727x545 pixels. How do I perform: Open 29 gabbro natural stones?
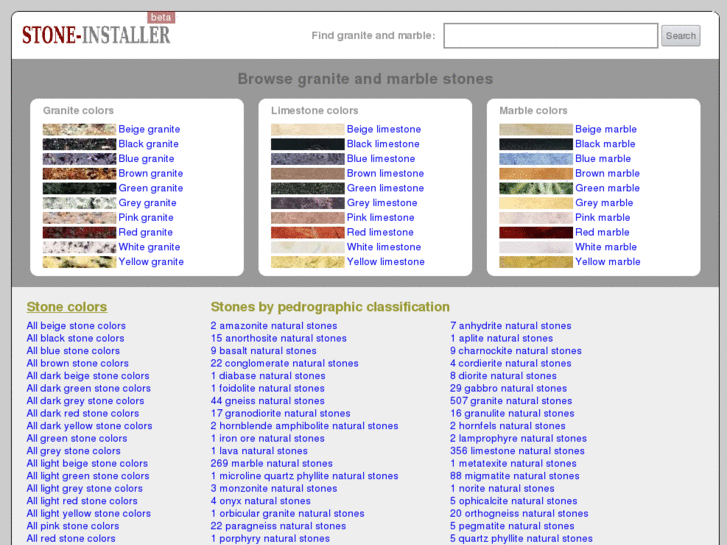click(509, 388)
